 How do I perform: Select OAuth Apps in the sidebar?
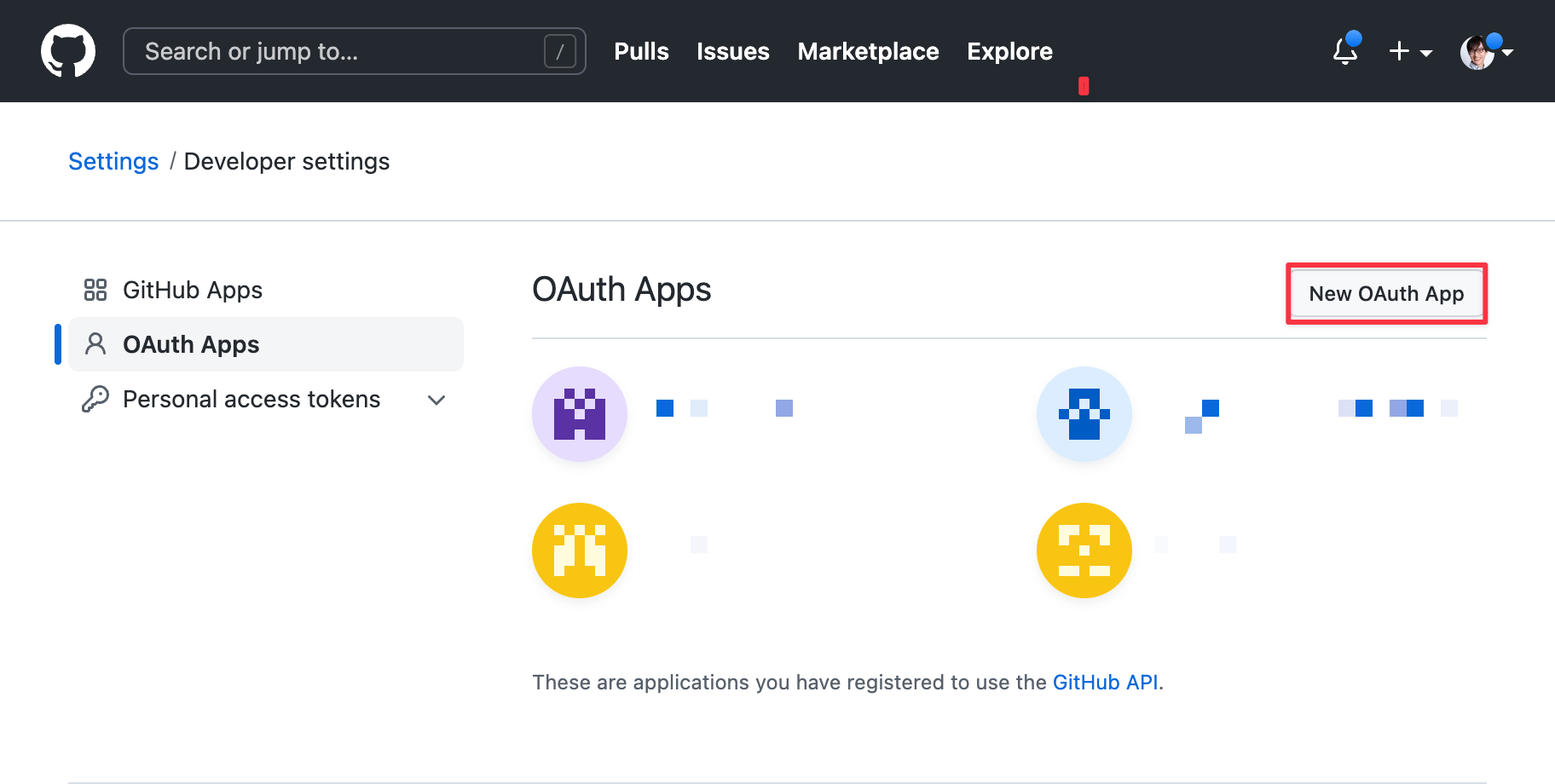[x=266, y=344]
